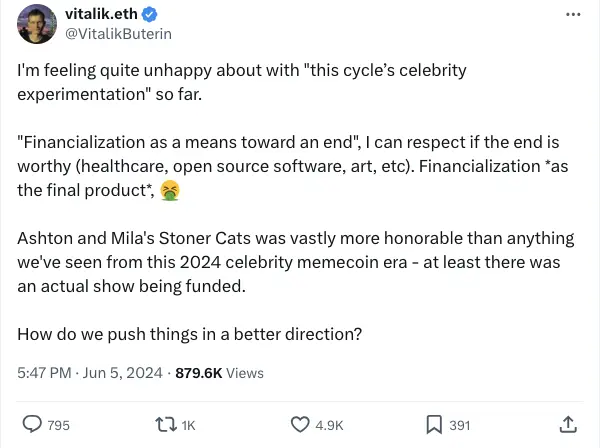The width and height of the screenshot is (600, 448).
Task: Open the share icon at bottom right
Action: [x=568, y=425]
